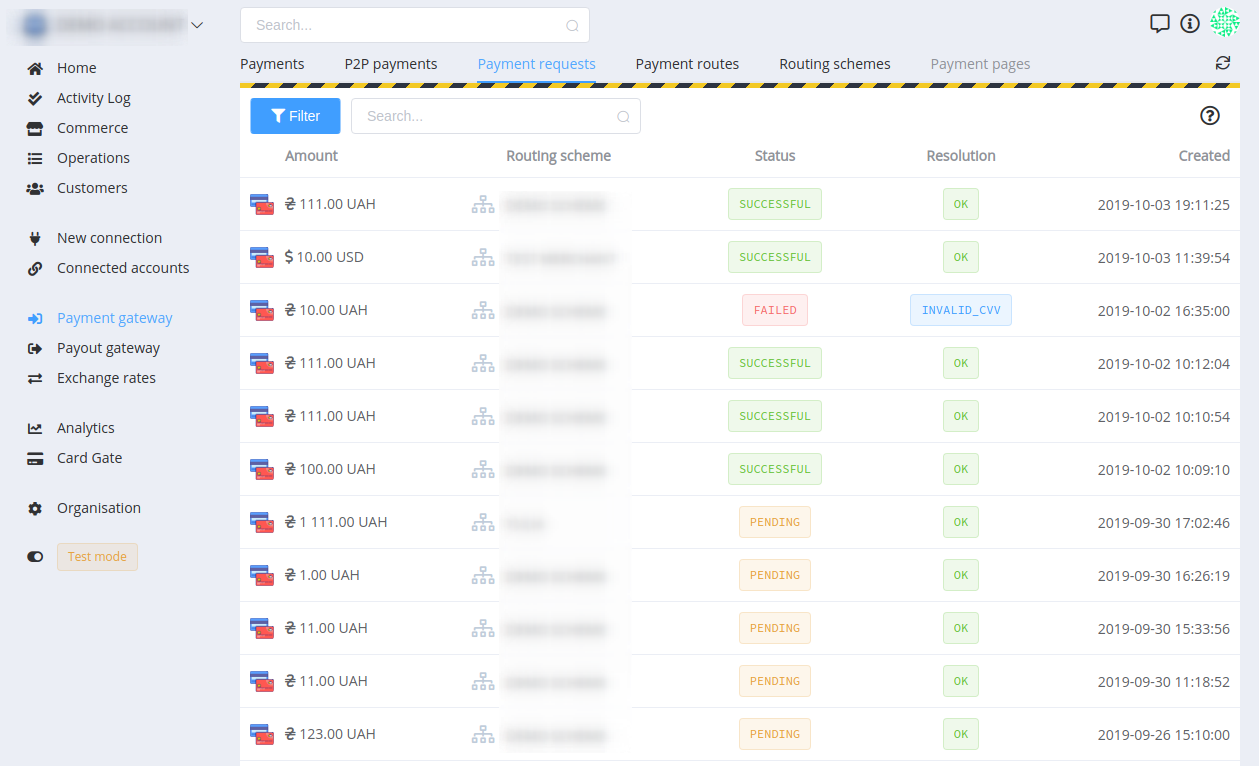Click the Analytics chart icon
This screenshot has width=1259, height=766.
[35, 428]
